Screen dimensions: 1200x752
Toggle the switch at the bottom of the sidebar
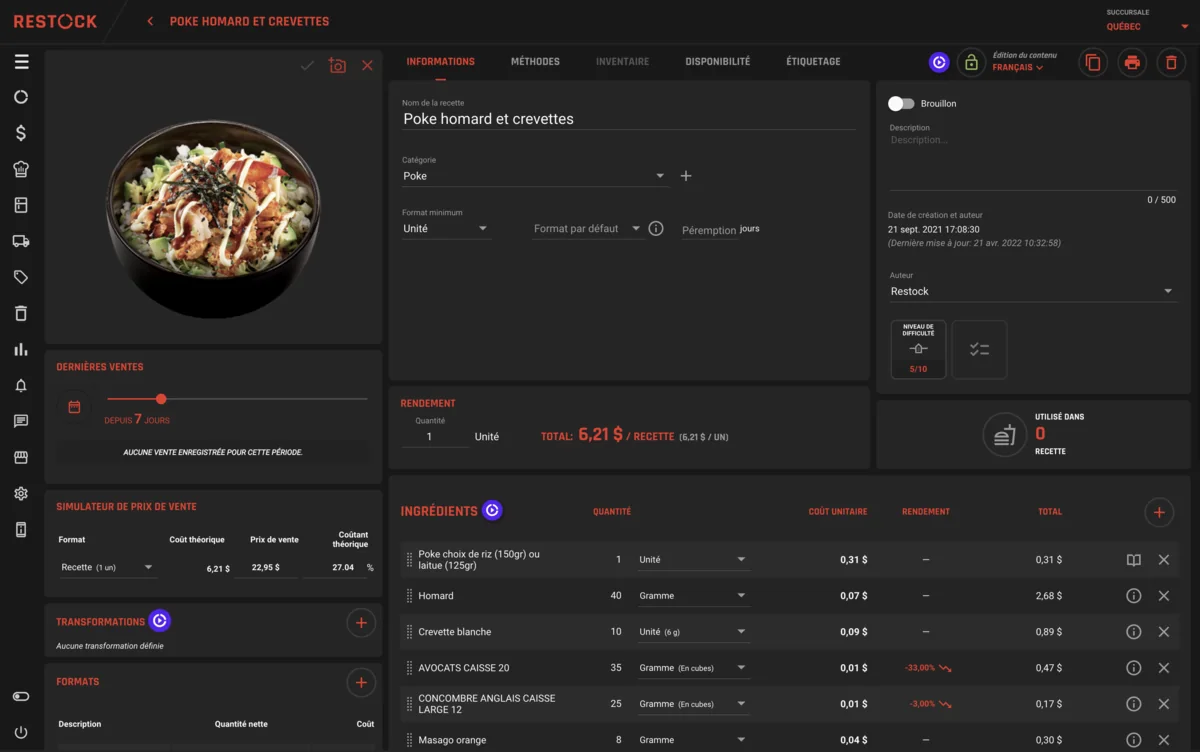pos(21,696)
